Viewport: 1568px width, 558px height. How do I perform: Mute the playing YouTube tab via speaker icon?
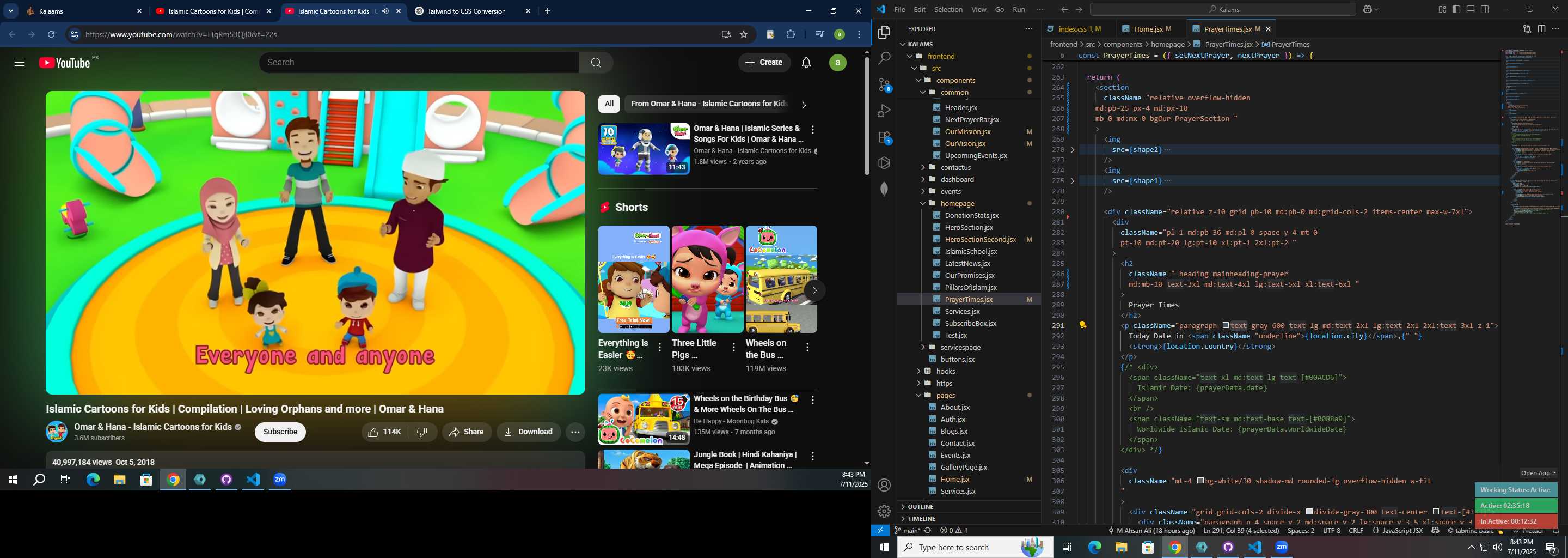tap(385, 11)
